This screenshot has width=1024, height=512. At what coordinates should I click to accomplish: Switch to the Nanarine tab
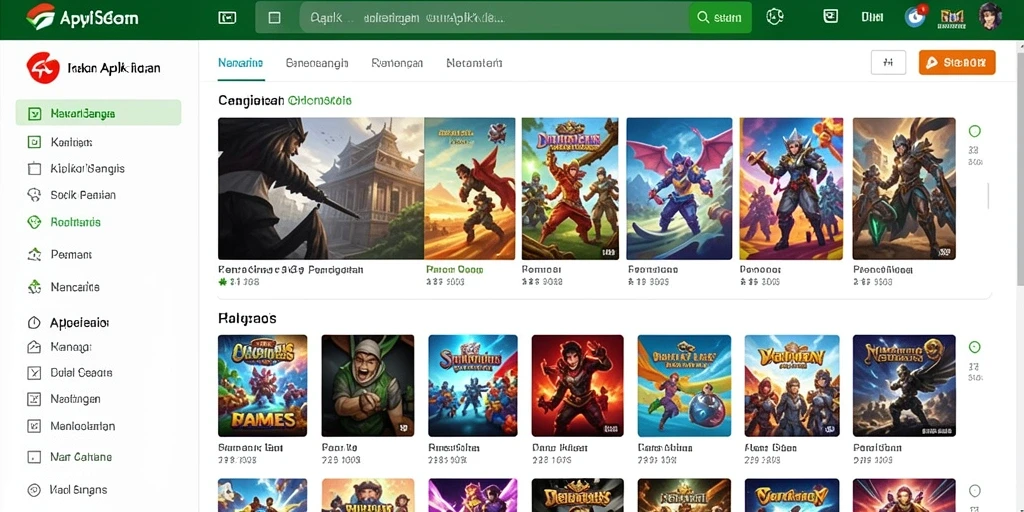[x=240, y=63]
